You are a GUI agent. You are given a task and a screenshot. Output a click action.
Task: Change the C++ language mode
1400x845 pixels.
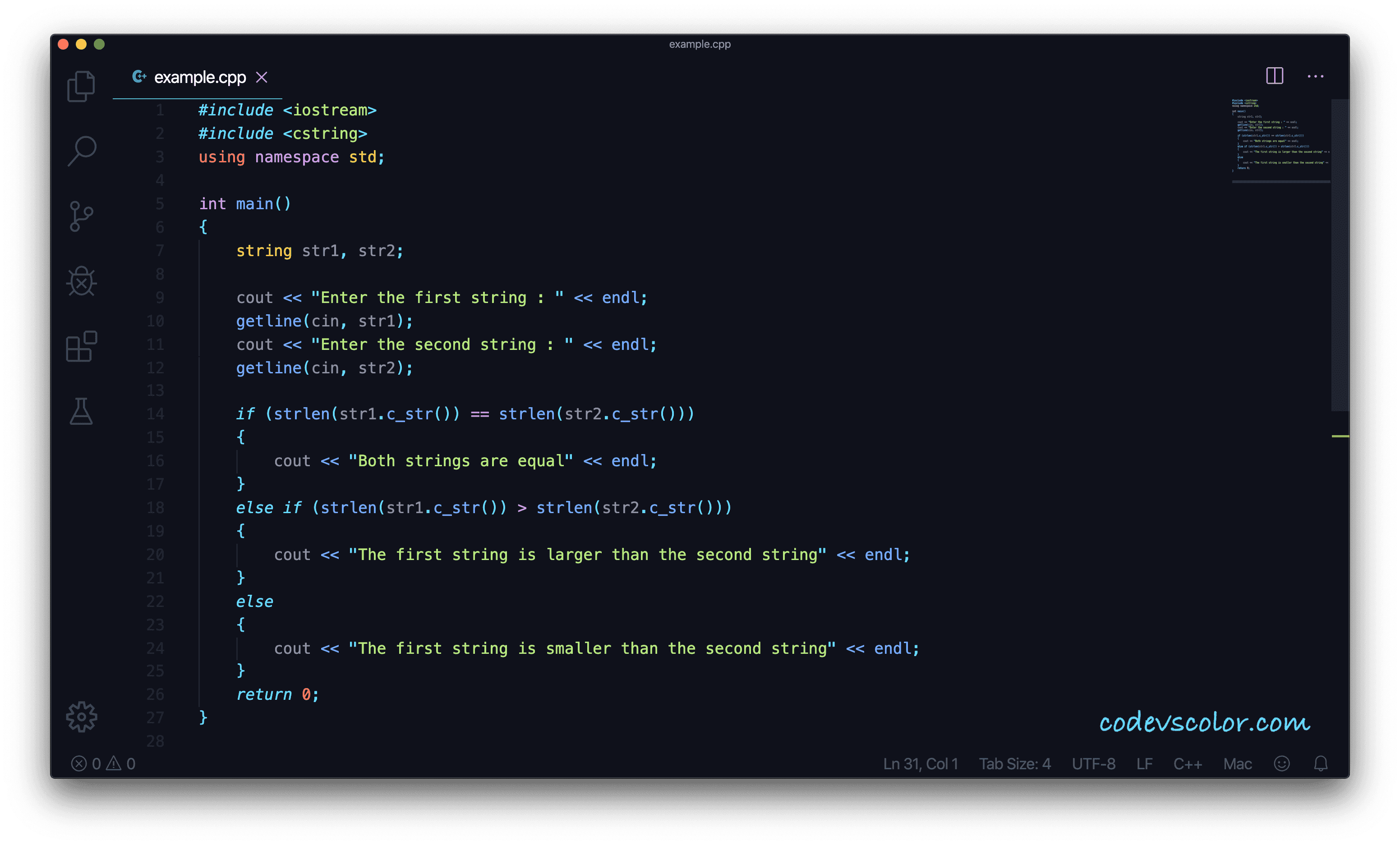click(1188, 764)
